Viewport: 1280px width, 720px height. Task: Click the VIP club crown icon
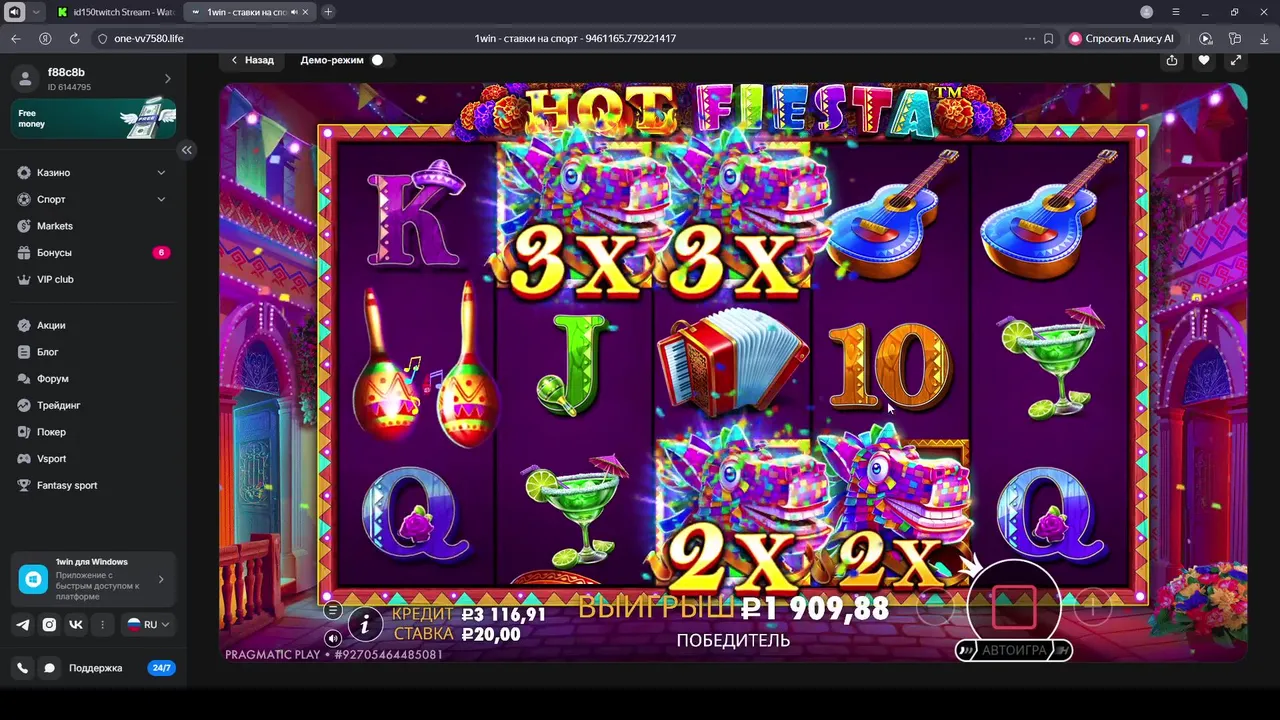(24, 279)
